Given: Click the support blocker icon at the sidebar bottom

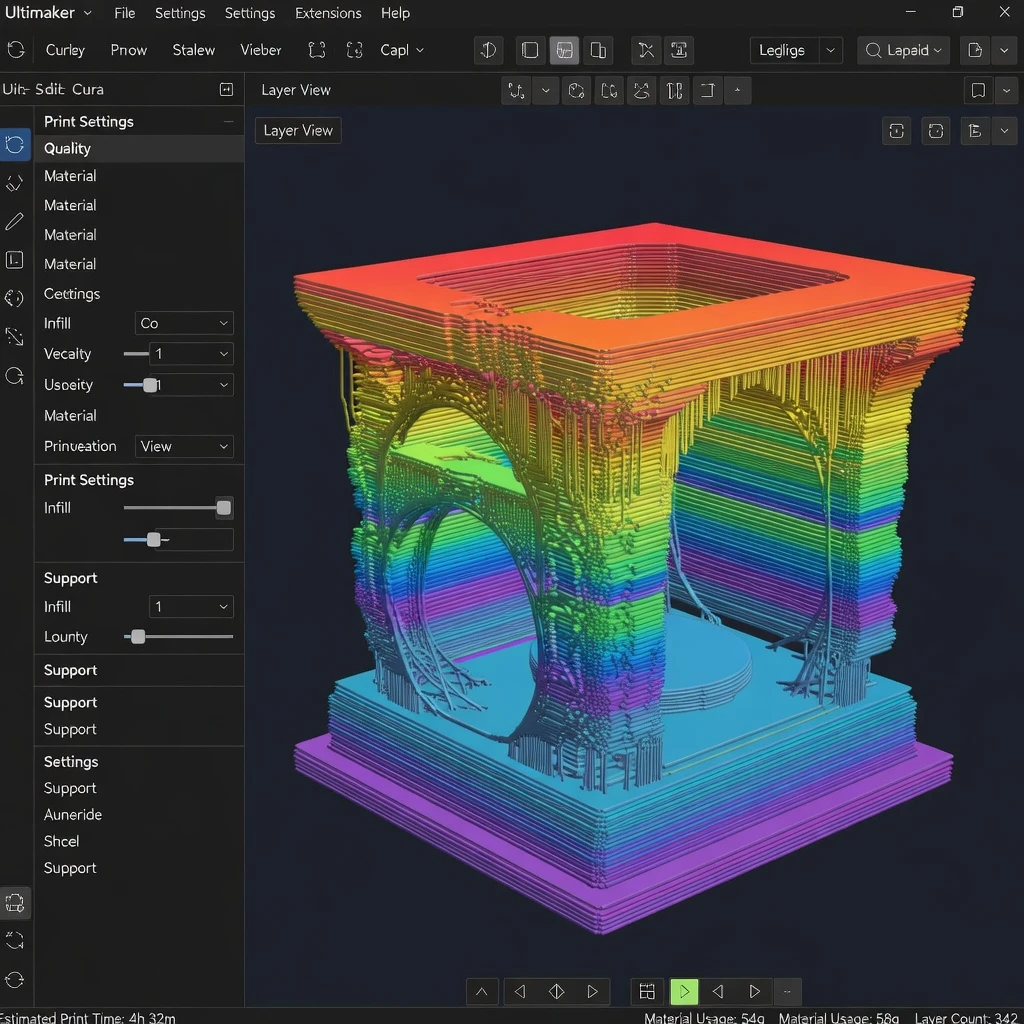Looking at the screenshot, I should pyautogui.click(x=14, y=902).
